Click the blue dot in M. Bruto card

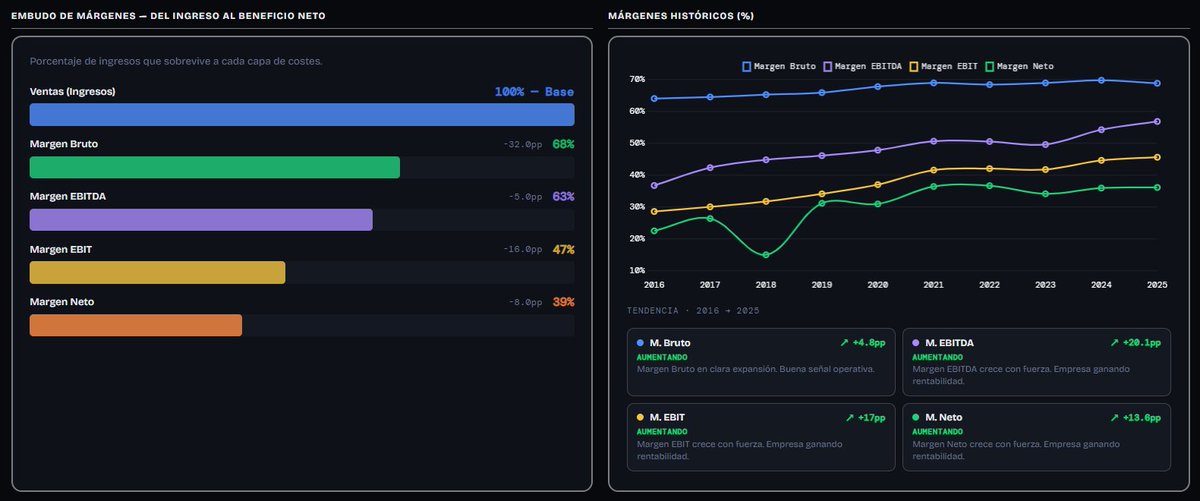[640, 343]
